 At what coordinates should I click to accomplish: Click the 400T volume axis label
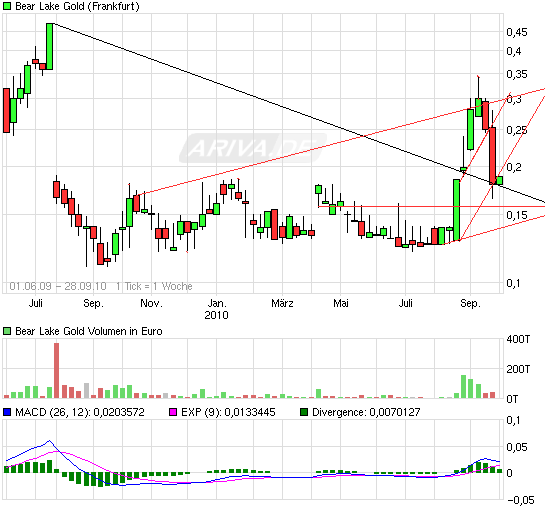point(518,339)
